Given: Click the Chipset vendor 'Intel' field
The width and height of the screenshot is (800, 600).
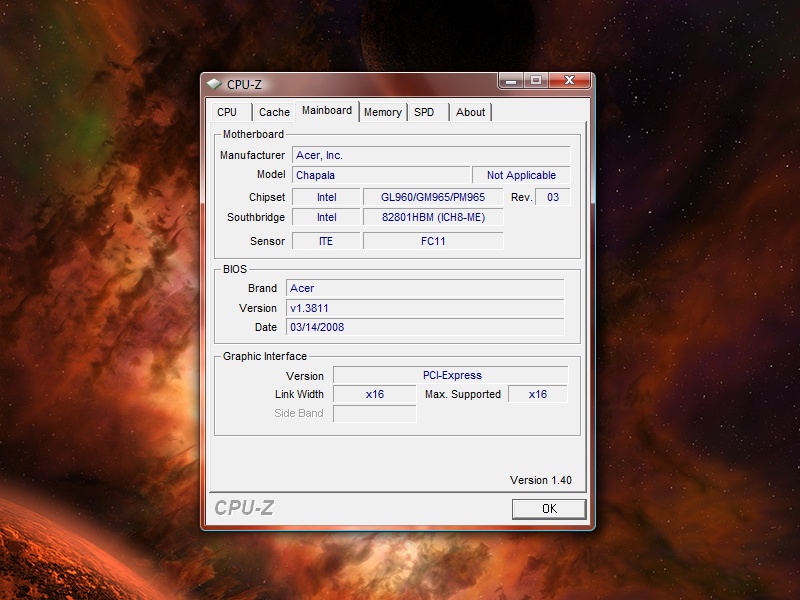Looking at the screenshot, I should [326, 197].
